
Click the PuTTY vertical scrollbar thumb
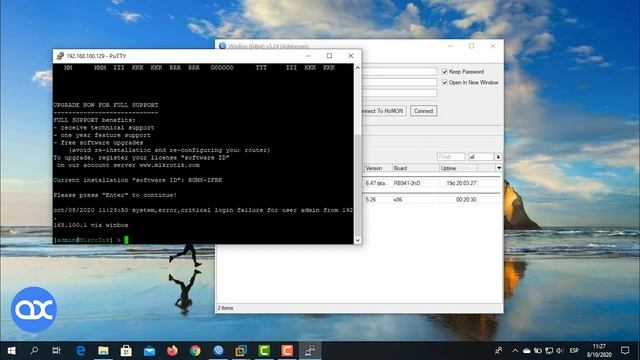[358, 185]
